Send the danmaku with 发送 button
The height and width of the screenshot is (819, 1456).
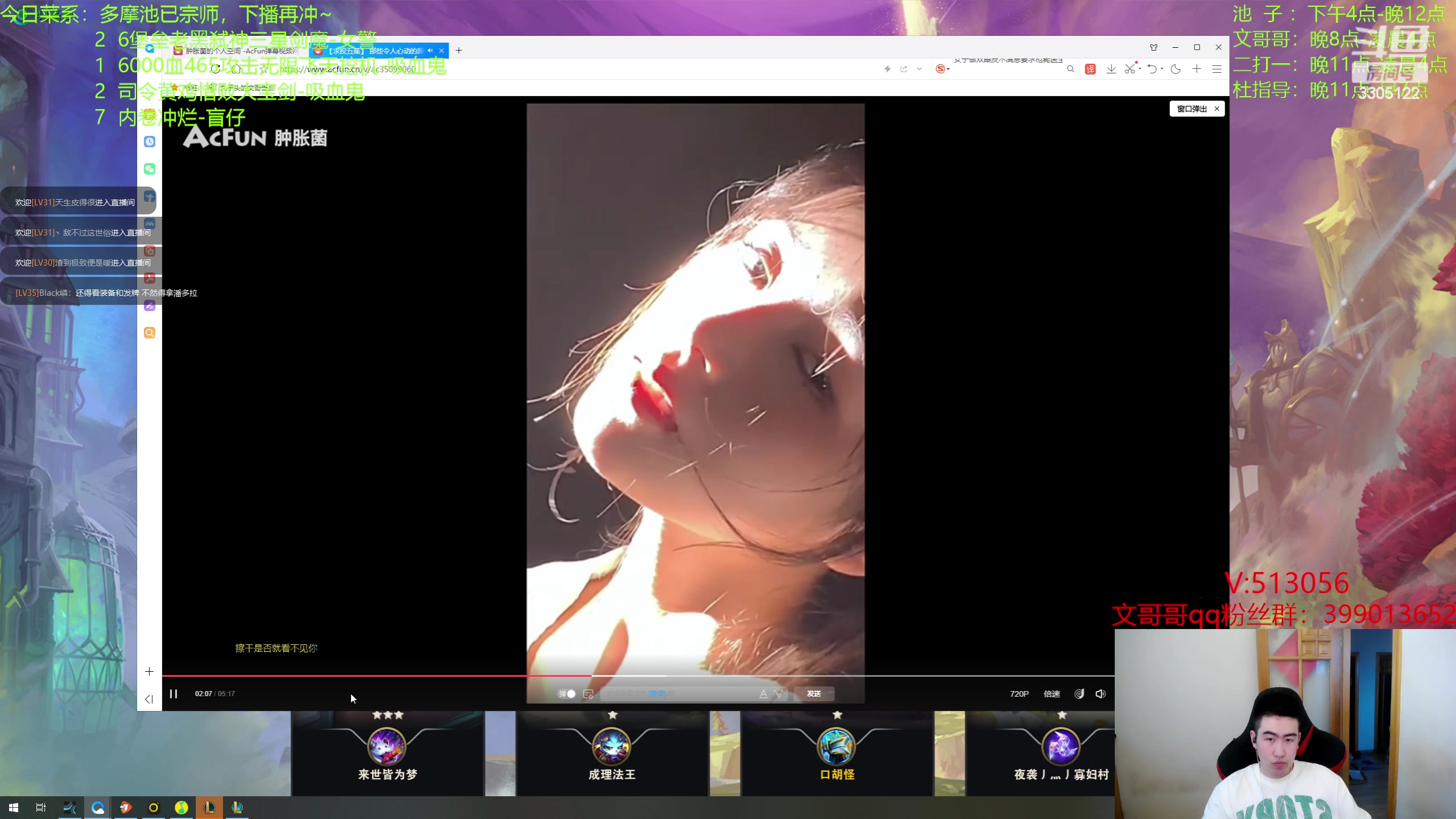(814, 693)
